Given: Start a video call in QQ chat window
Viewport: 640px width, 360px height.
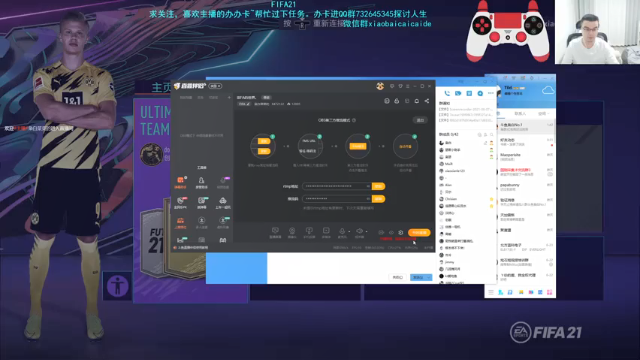Looking at the screenshot, I should (x=458, y=93).
